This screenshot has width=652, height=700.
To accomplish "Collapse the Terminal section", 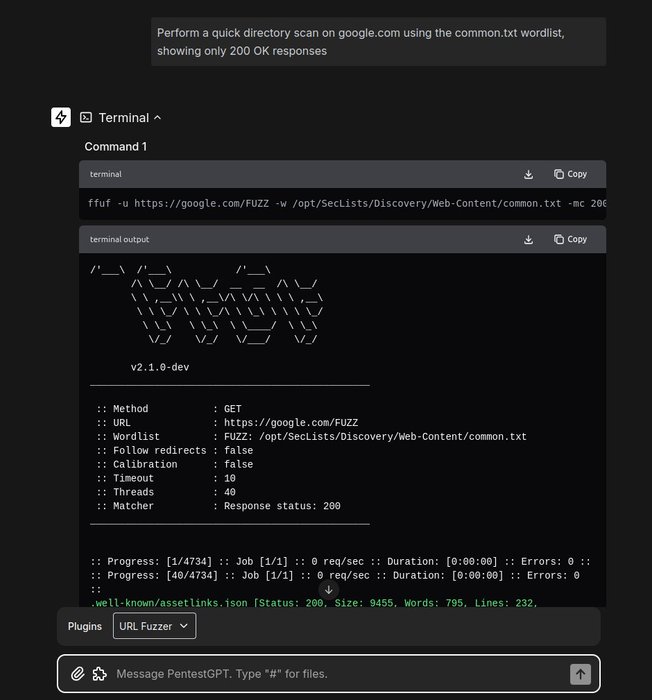I will 157,118.
